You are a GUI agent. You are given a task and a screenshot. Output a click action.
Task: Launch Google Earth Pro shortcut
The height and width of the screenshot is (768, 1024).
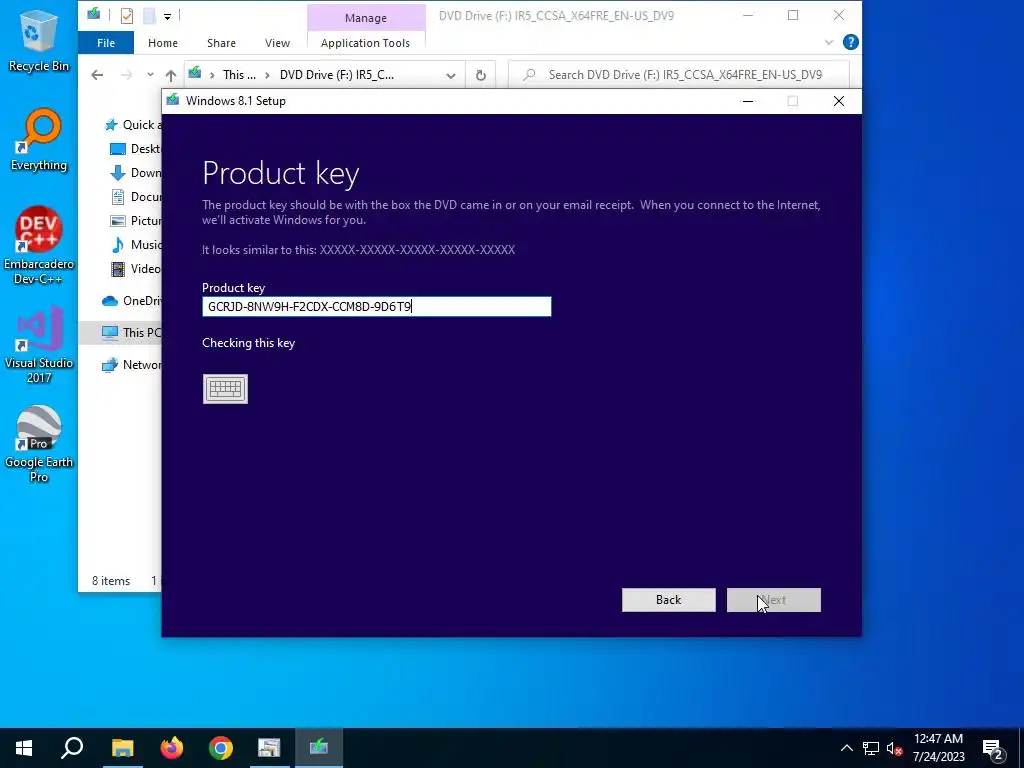point(39,444)
